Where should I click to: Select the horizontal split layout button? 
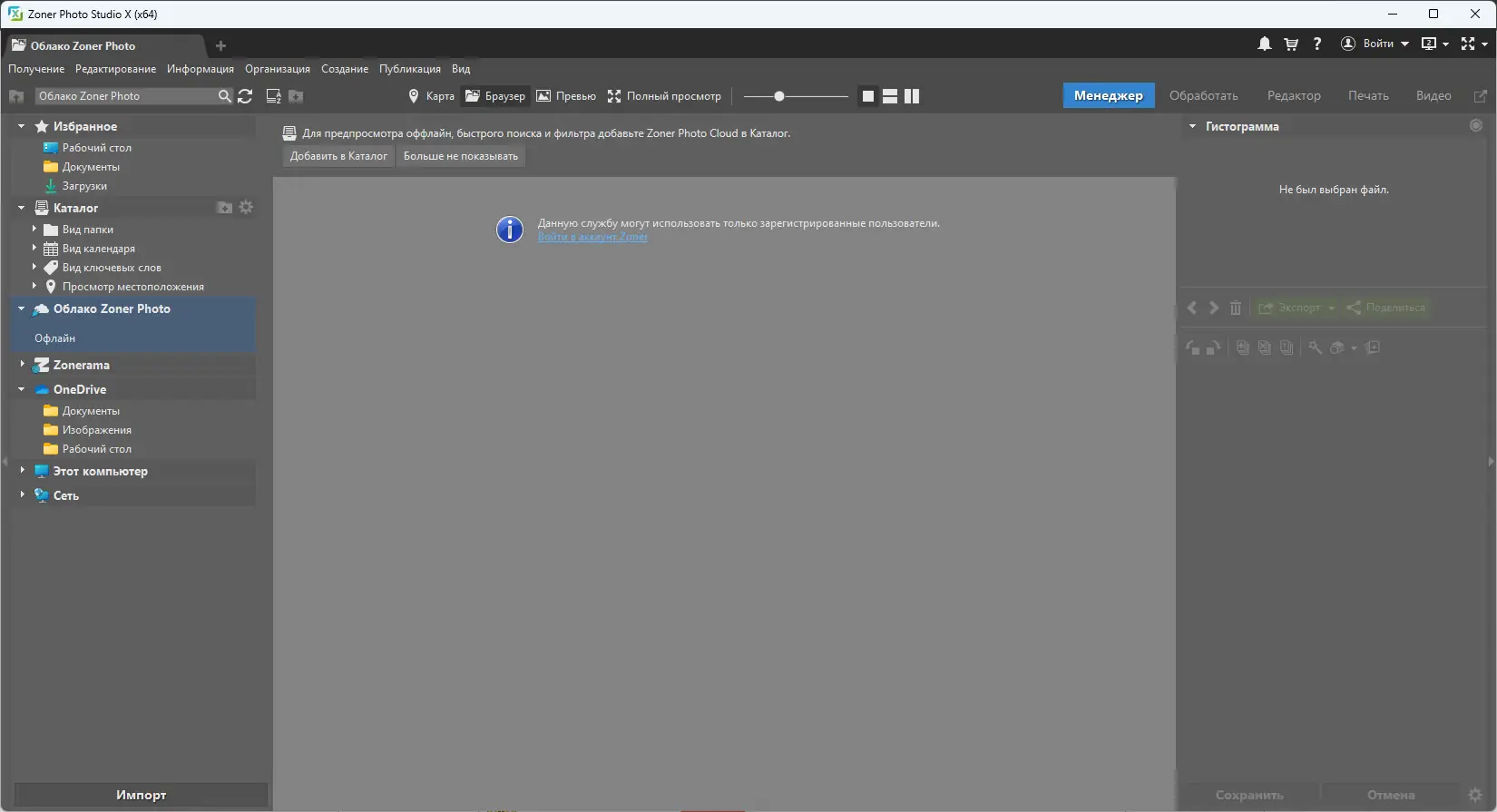click(890, 96)
